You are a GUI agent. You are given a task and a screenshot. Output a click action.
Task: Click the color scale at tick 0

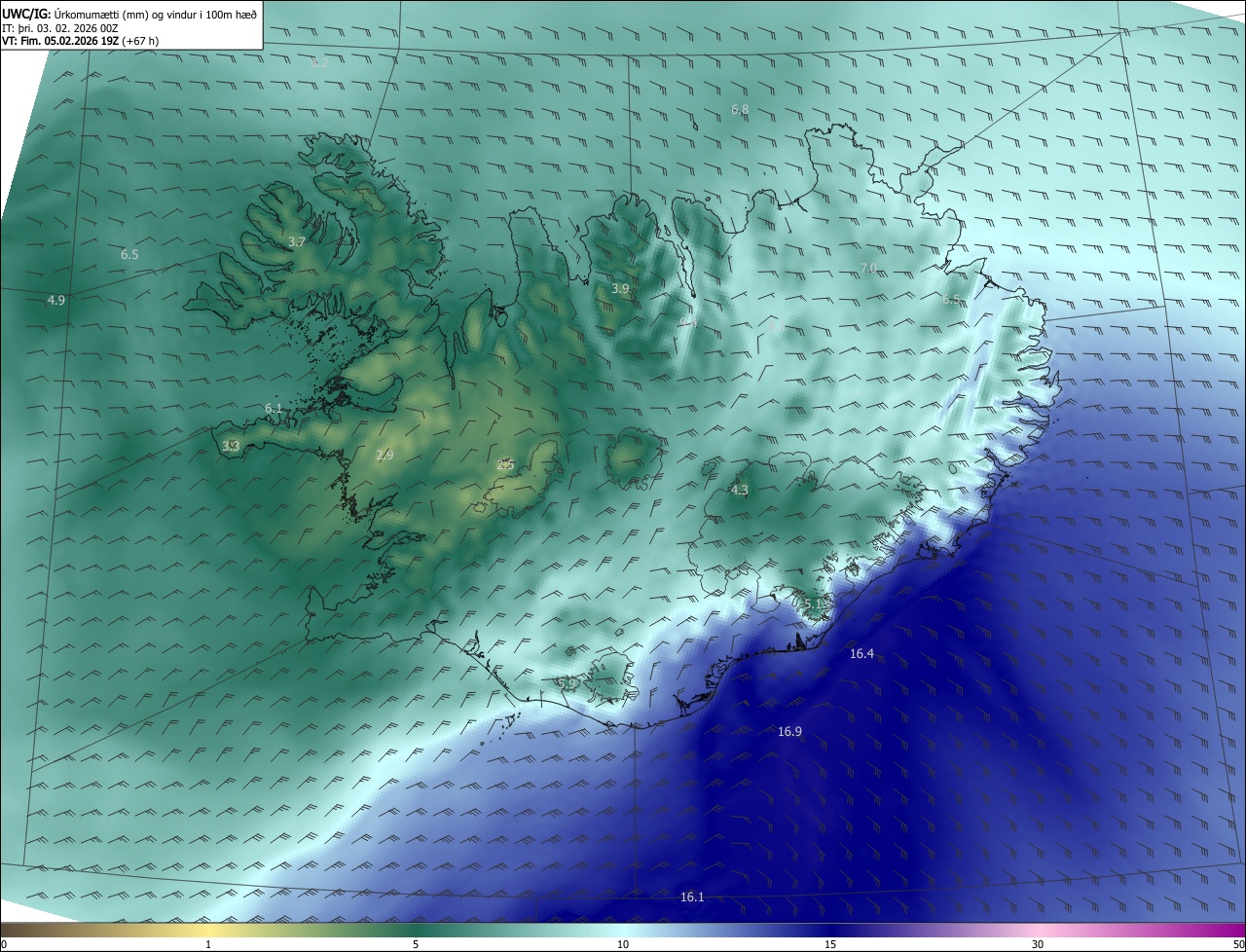pyautogui.click(x=3, y=944)
